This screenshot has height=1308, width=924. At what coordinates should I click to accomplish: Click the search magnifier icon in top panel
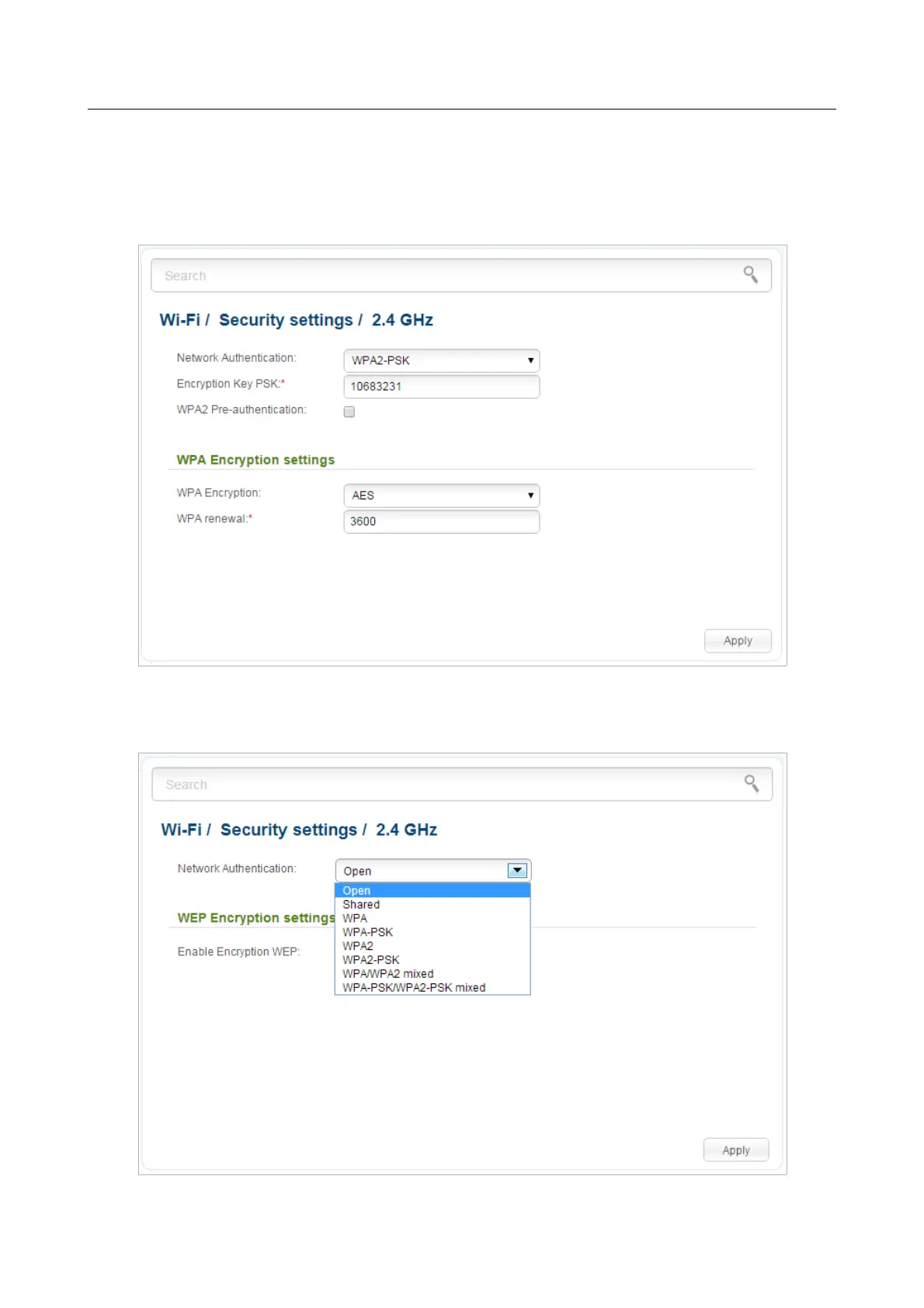pos(750,274)
